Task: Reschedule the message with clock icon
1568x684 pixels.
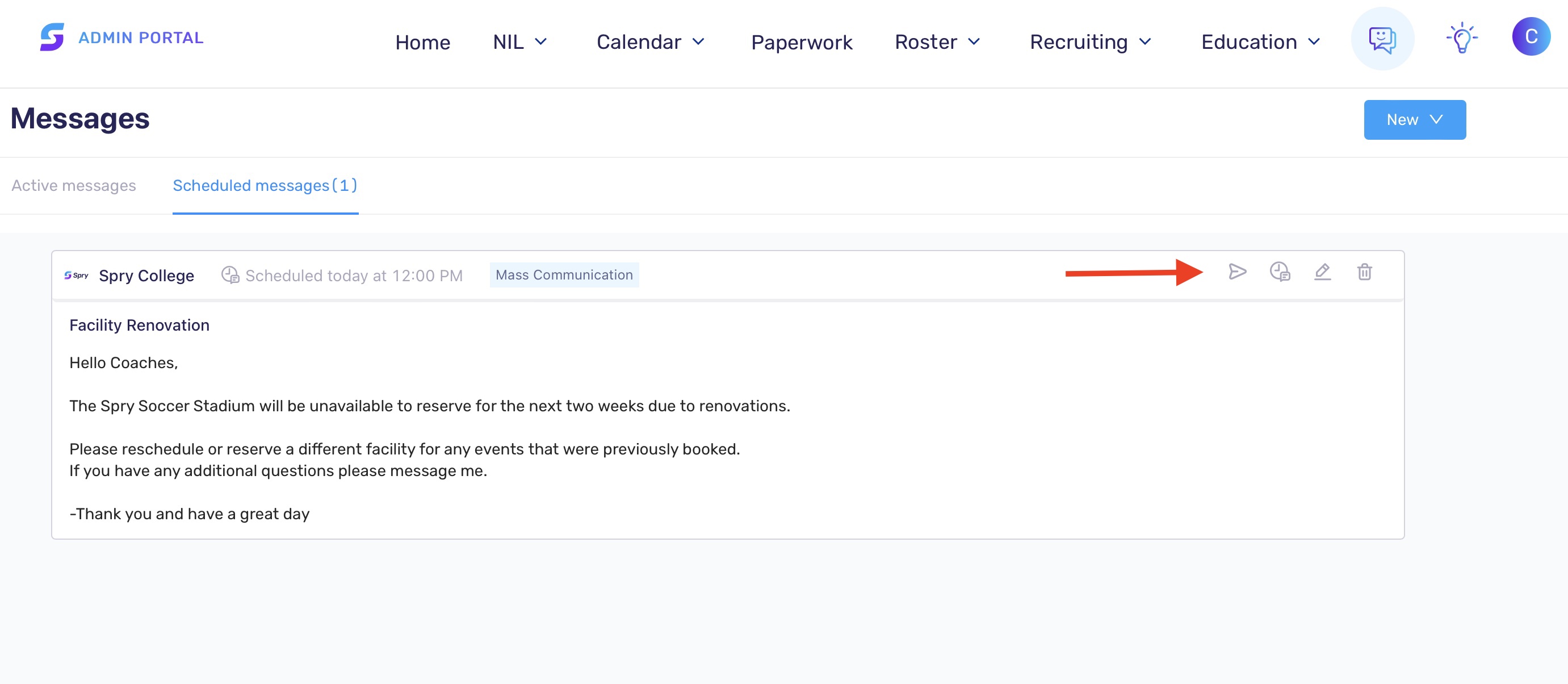Action: [1280, 272]
